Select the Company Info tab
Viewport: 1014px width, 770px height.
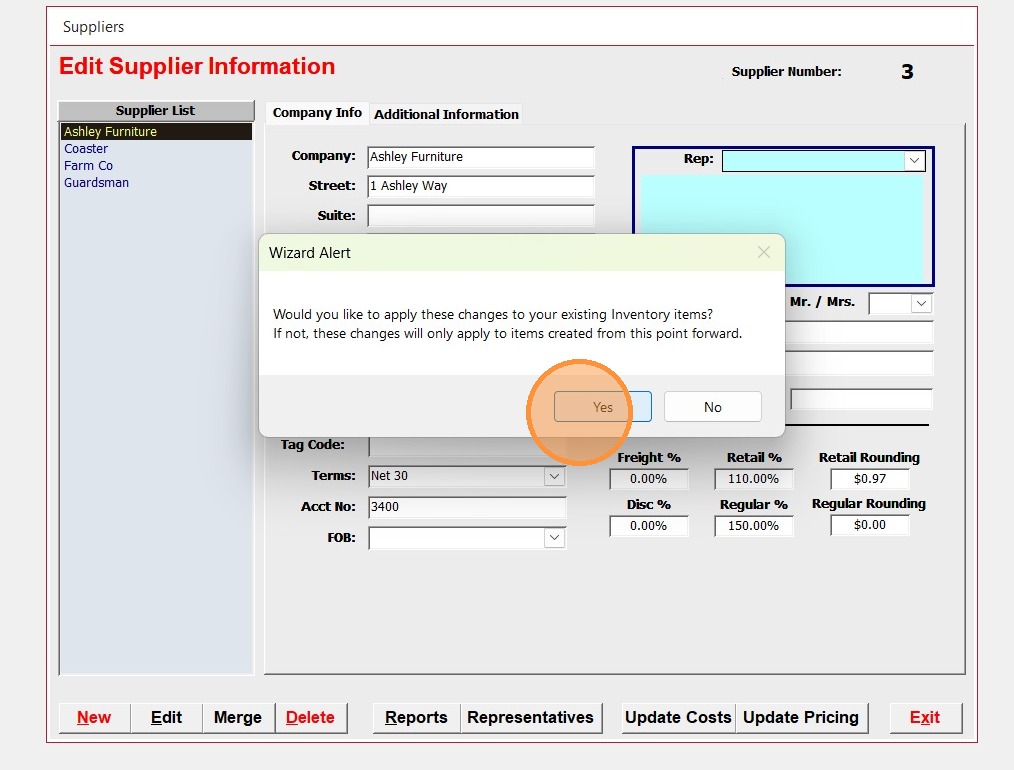pyautogui.click(x=317, y=113)
